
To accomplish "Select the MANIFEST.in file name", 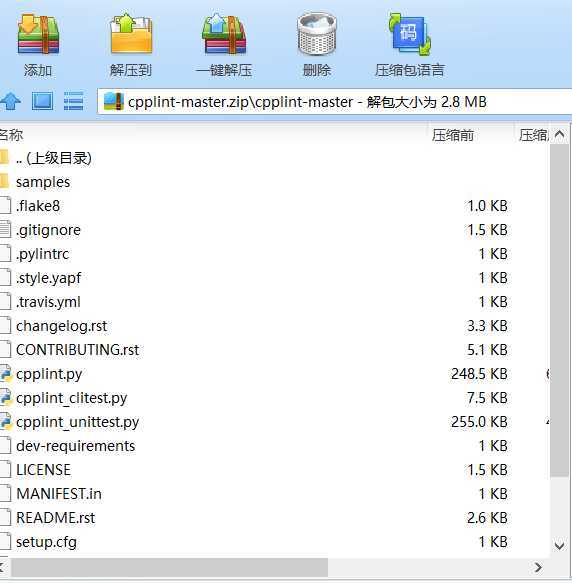I will (x=59, y=494).
